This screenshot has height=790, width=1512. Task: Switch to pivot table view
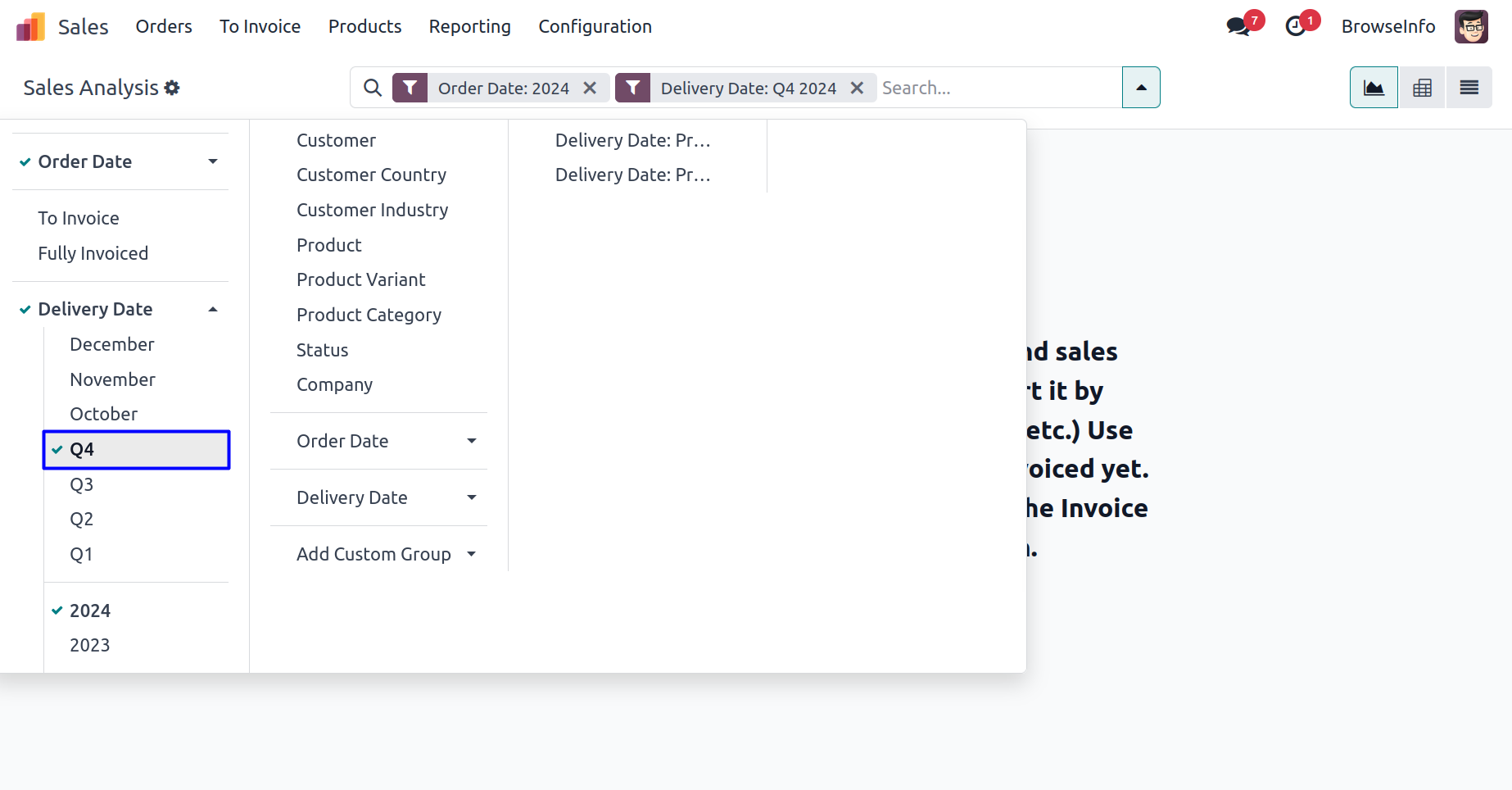point(1422,88)
